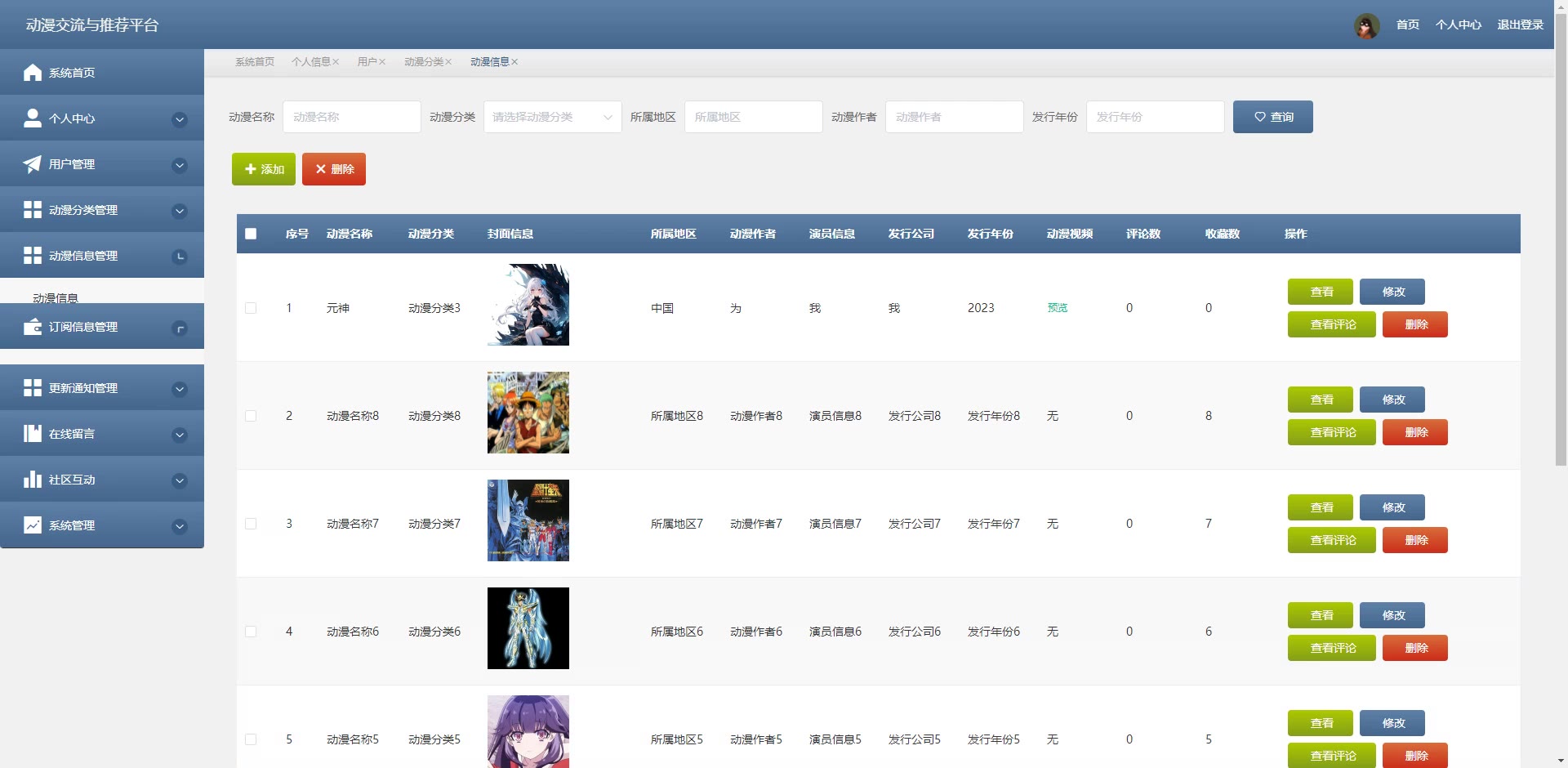1568x768 pixels.
Task: Check the checkbox for row 元神
Action: coord(251,308)
